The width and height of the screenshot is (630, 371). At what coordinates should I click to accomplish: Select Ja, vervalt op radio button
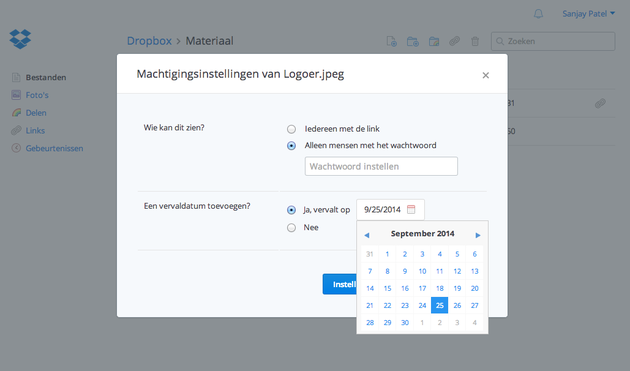[x=291, y=210]
